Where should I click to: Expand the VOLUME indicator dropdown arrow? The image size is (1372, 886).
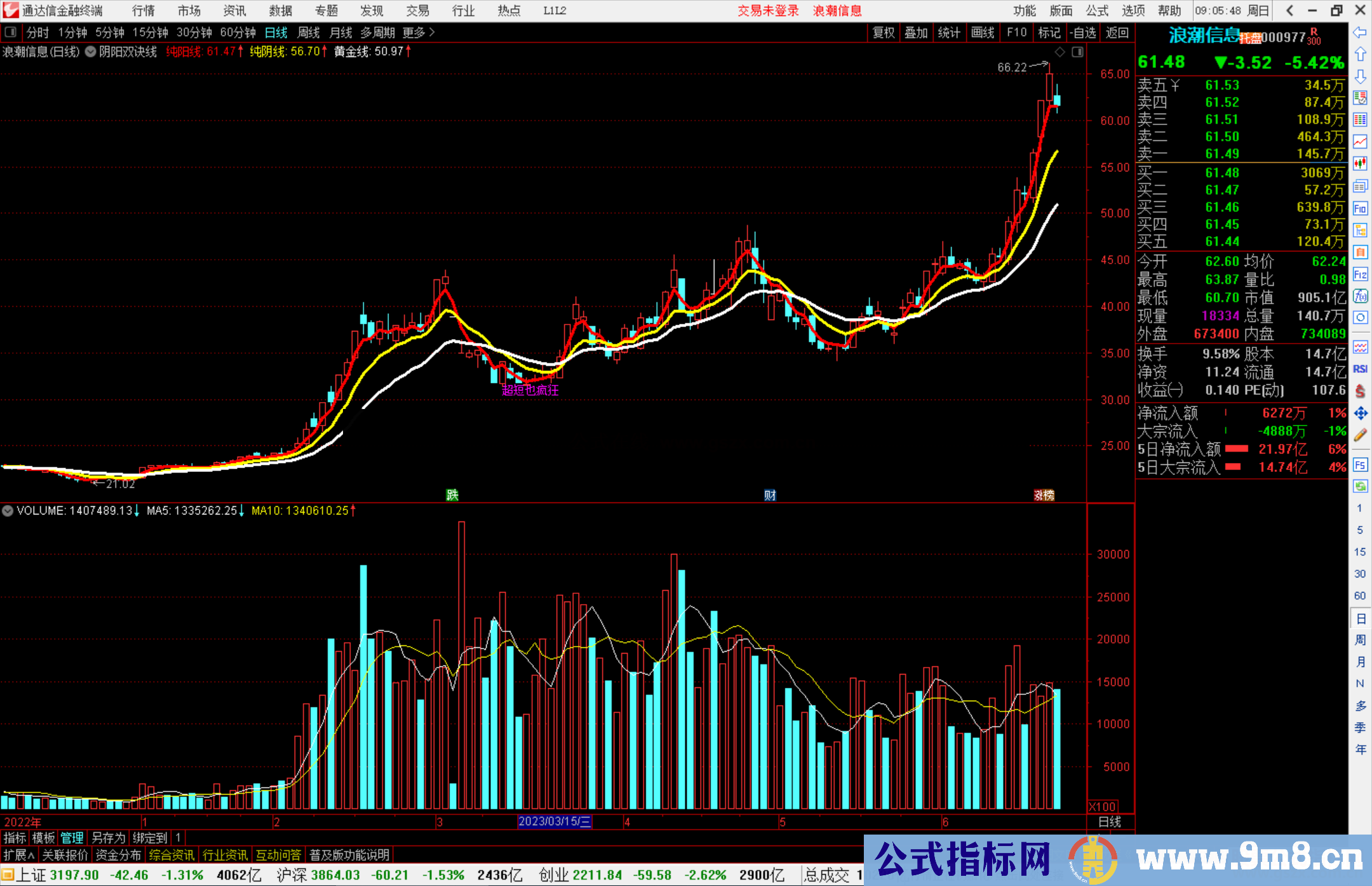8,511
